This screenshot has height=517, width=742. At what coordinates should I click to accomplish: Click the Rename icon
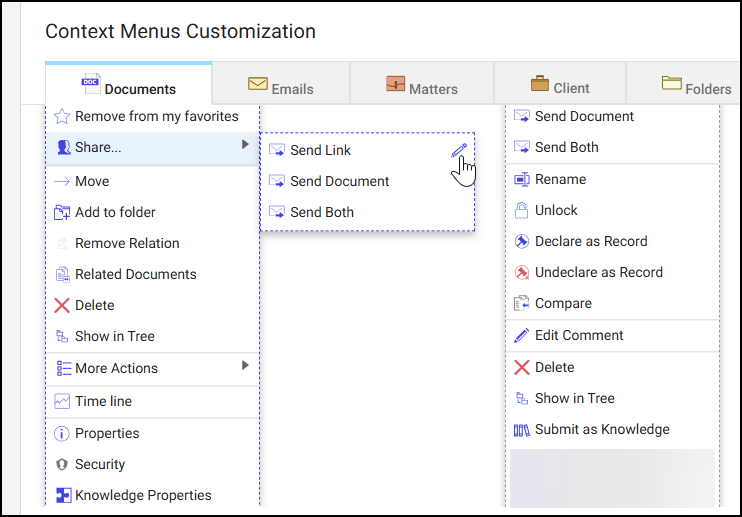pyautogui.click(x=522, y=179)
